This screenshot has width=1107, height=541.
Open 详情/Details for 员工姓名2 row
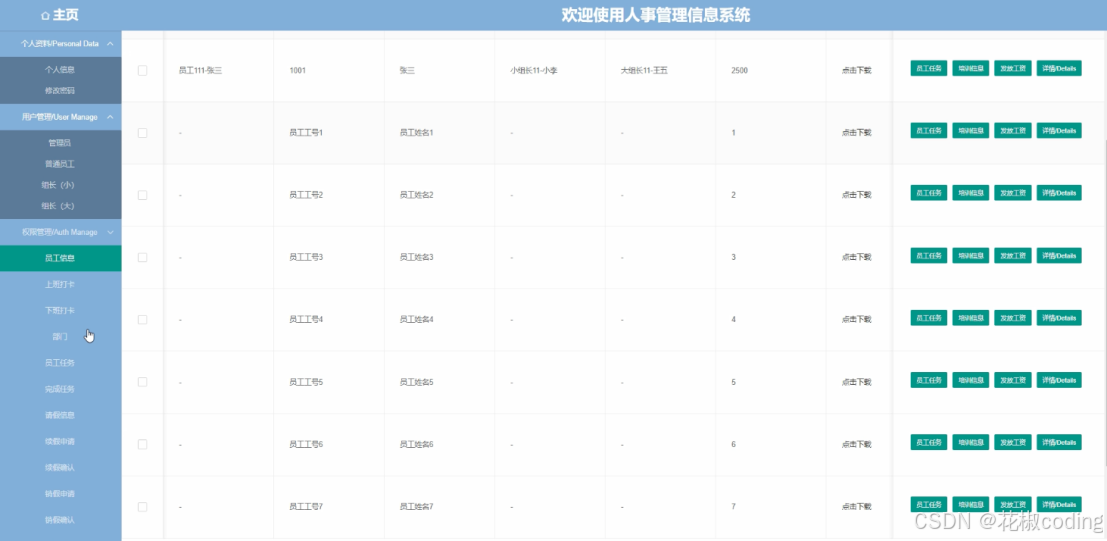(1059, 193)
